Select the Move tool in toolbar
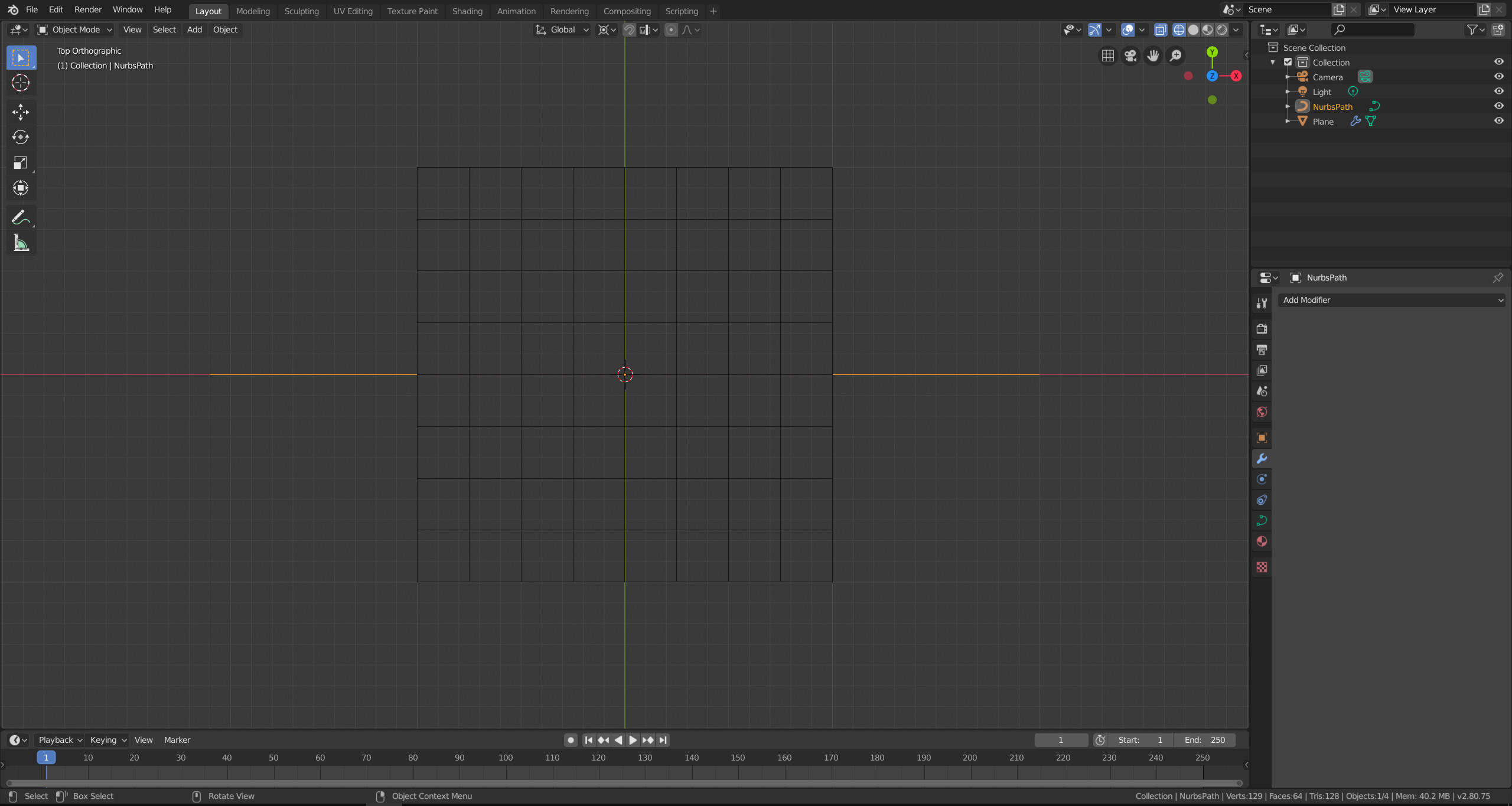1512x806 pixels. (21, 111)
